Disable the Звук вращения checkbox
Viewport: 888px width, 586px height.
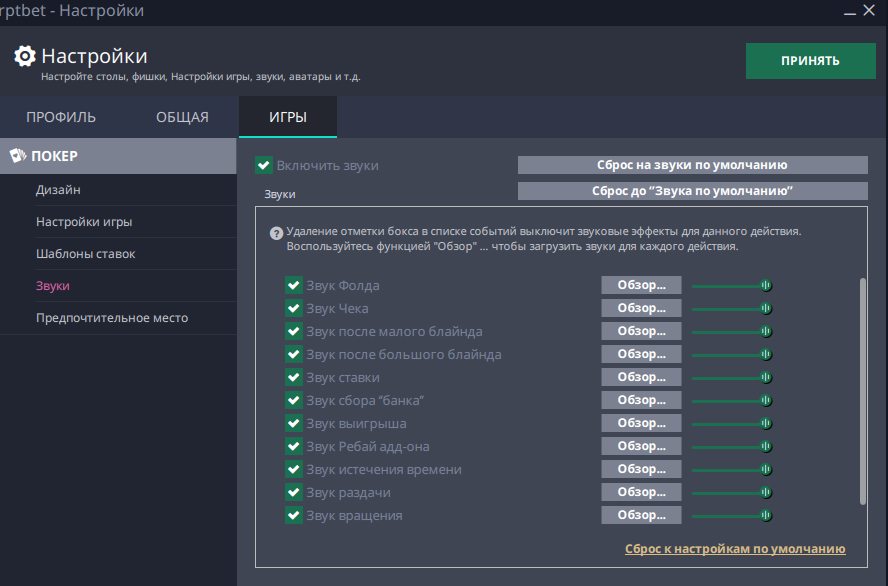(294, 515)
